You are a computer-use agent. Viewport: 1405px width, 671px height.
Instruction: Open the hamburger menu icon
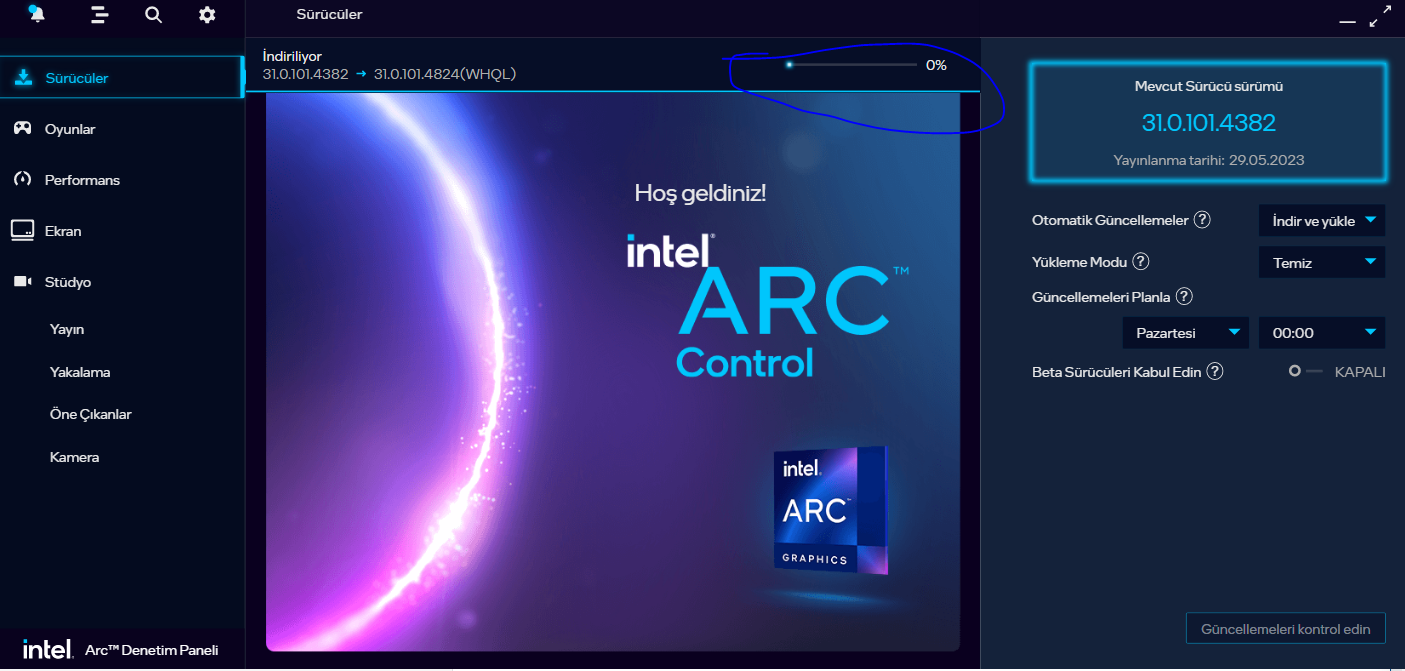[x=99, y=14]
